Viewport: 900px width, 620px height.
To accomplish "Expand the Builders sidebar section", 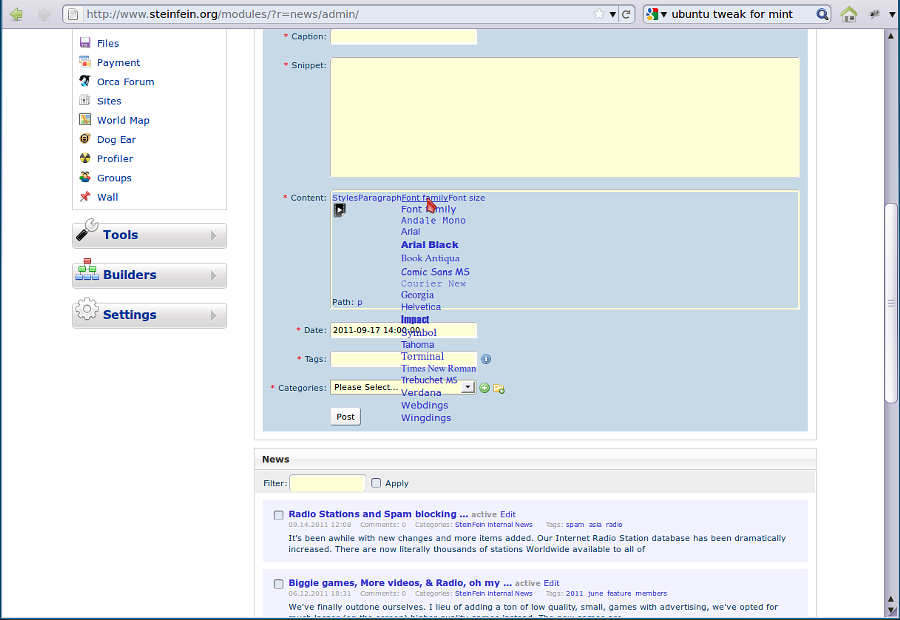I will point(149,275).
